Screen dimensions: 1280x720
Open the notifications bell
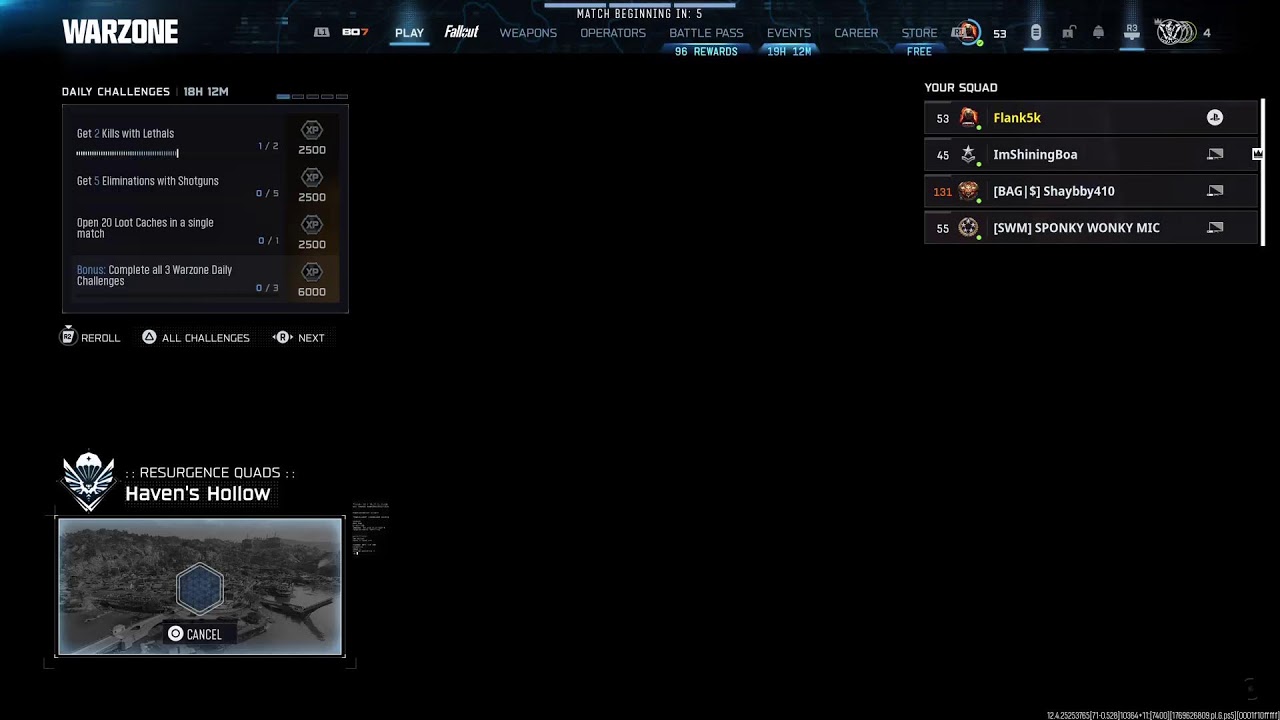tap(1098, 33)
